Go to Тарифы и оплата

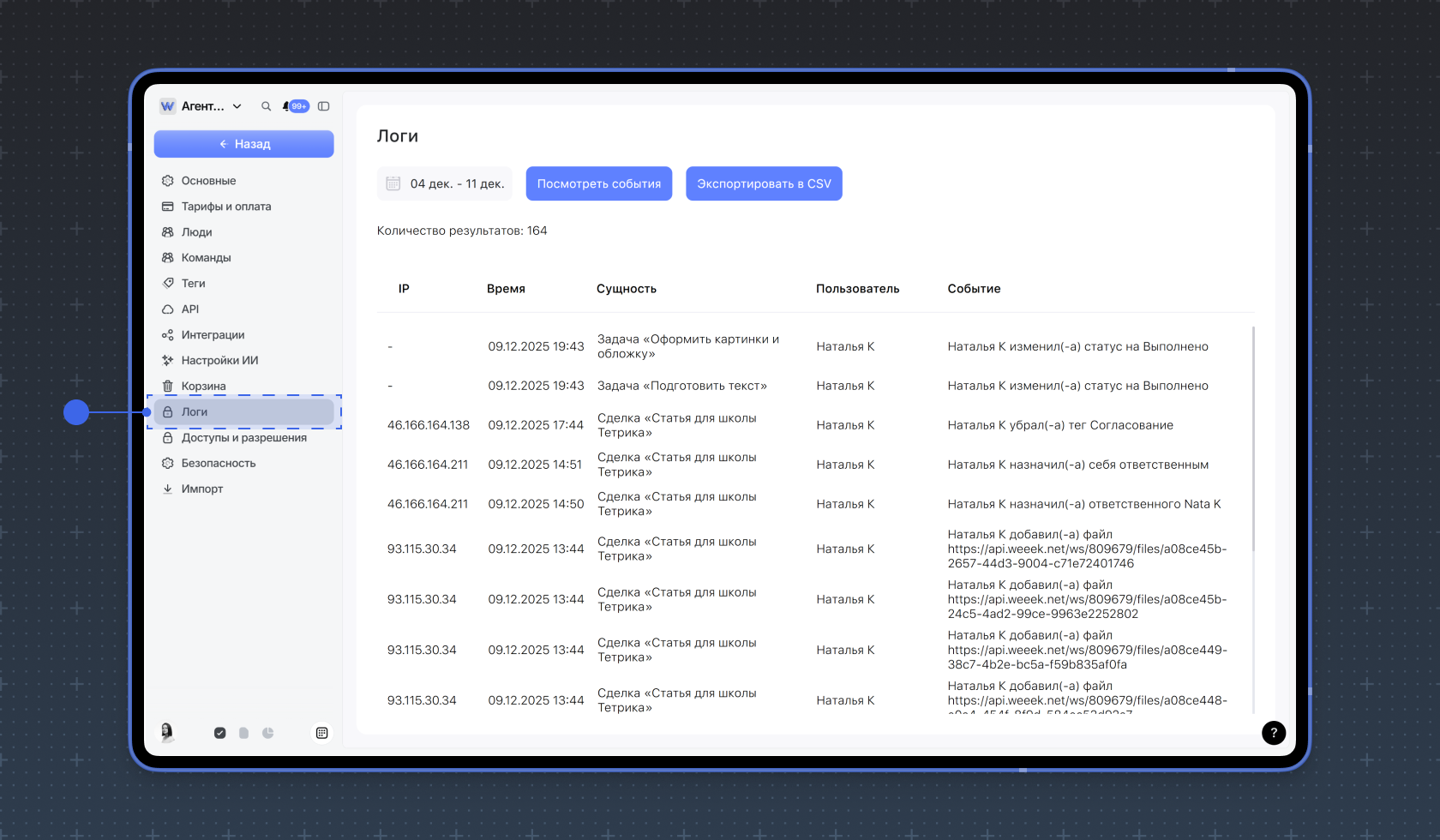click(x=225, y=207)
